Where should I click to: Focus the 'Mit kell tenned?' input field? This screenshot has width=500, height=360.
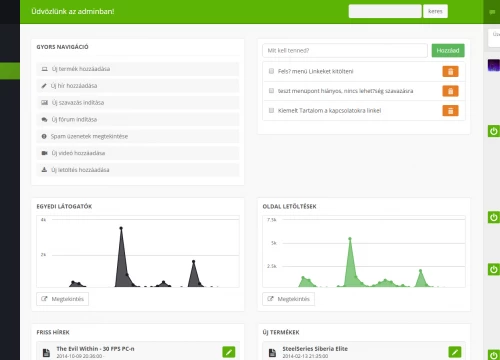coord(345,50)
